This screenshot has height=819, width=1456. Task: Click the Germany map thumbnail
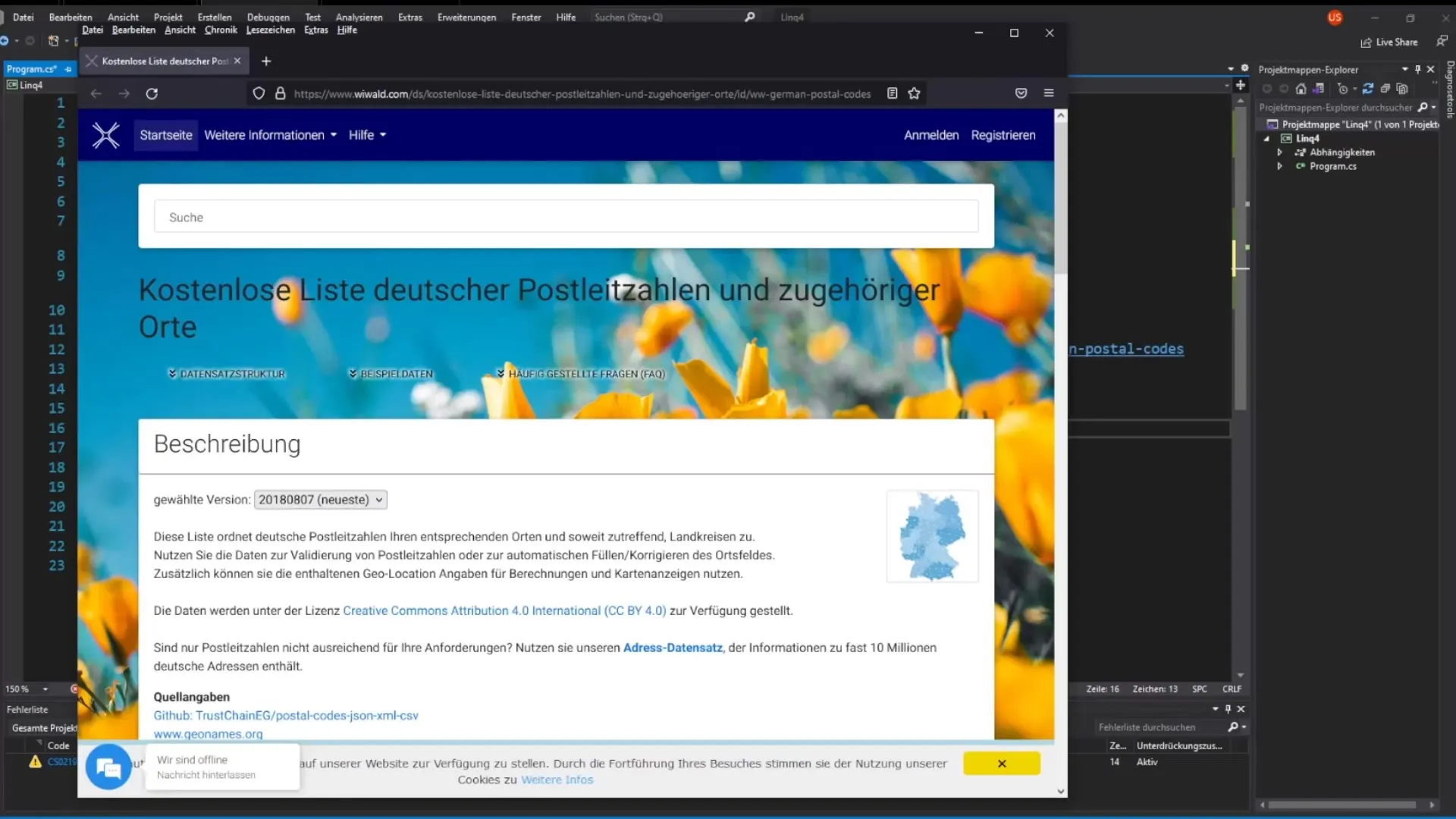tap(932, 536)
